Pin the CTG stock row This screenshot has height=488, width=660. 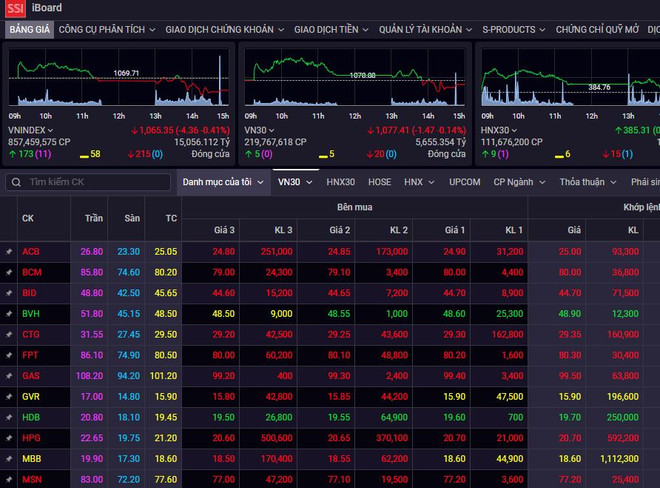[x=9, y=334]
